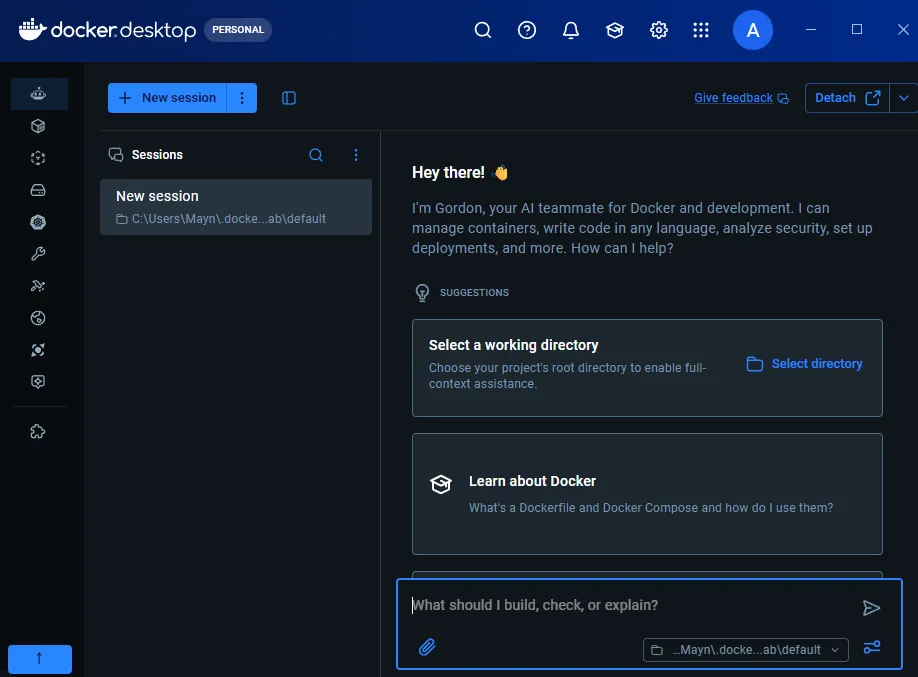Click the search icon in header
Viewport: 918px width, 677px height.
482,30
